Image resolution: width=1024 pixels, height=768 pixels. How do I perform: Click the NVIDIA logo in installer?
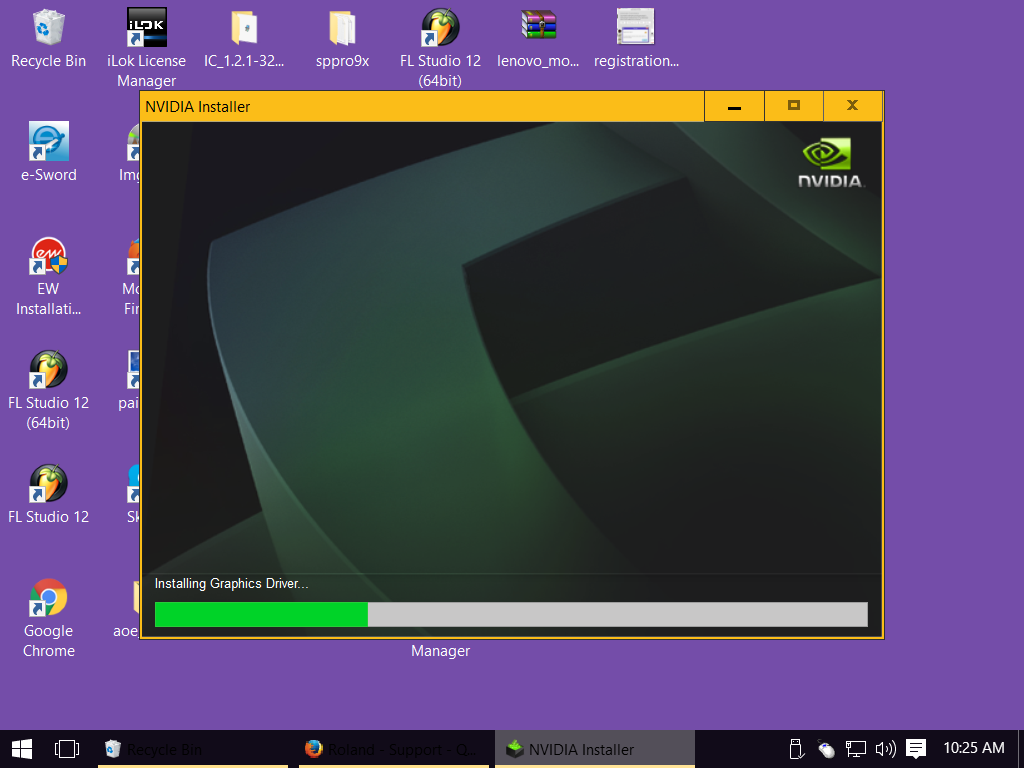831,162
